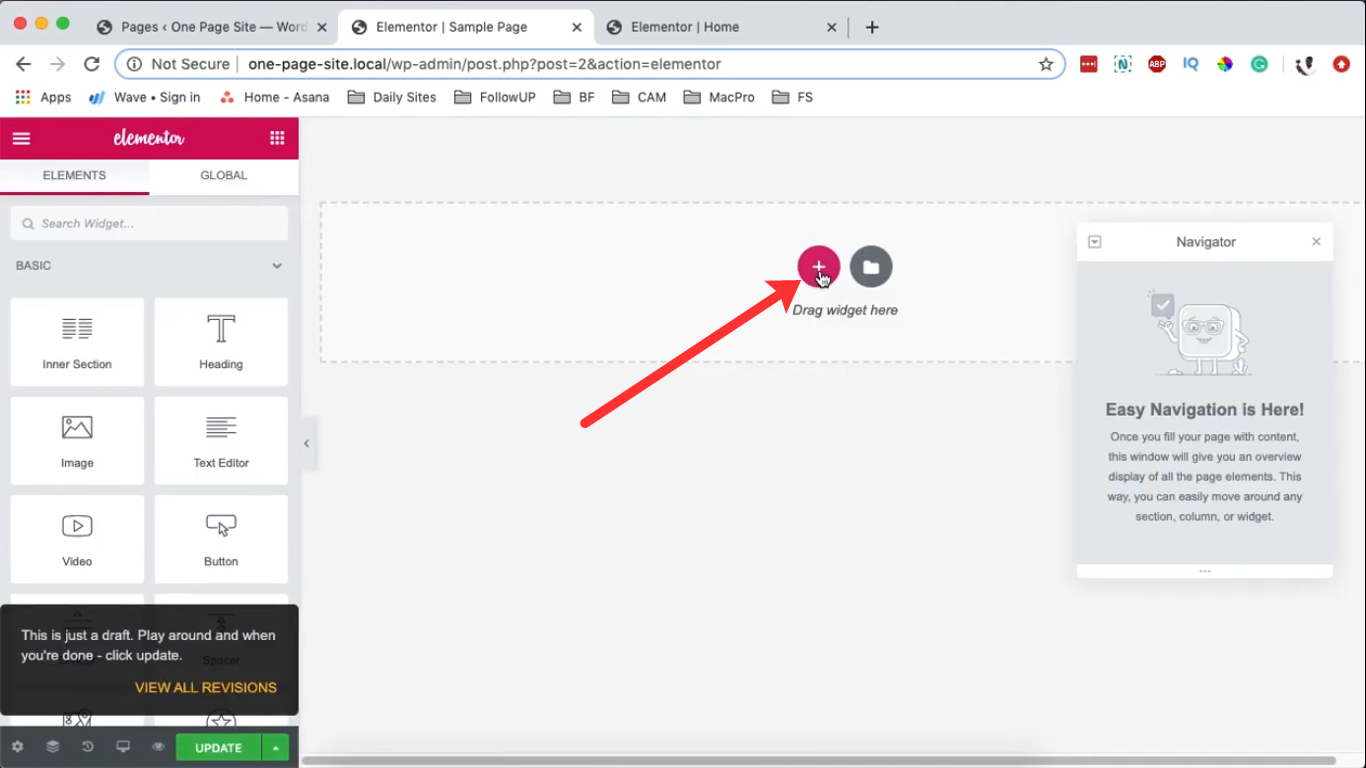Click the ABP adblock extension icon
The height and width of the screenshot is (768, 1366).
pos(1157,64)
